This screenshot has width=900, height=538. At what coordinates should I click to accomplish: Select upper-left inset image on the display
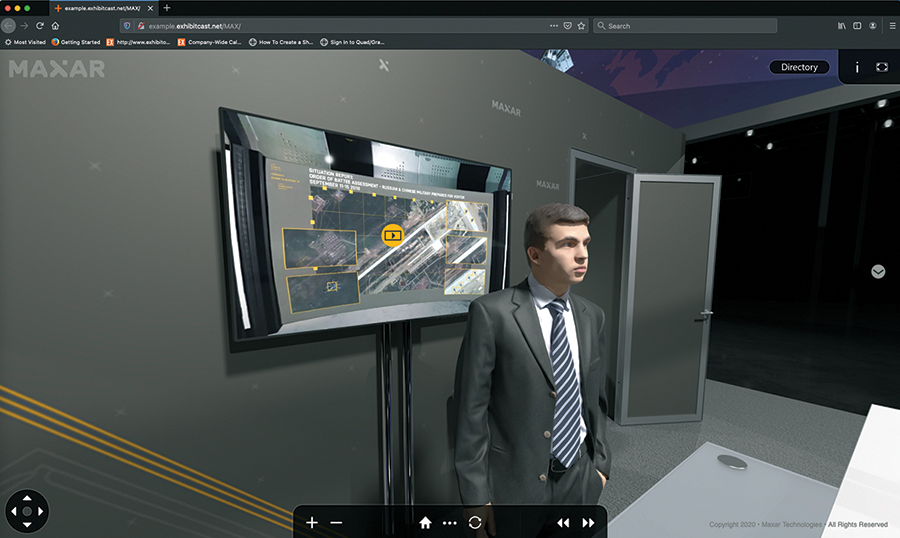coord(320,249)
